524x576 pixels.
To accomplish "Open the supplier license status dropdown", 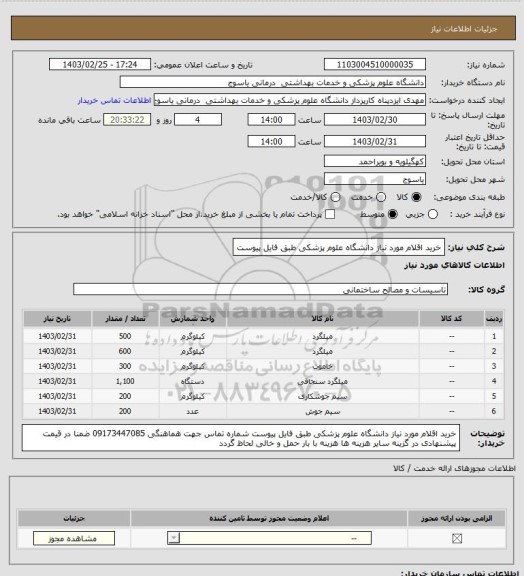I will 269,539.
